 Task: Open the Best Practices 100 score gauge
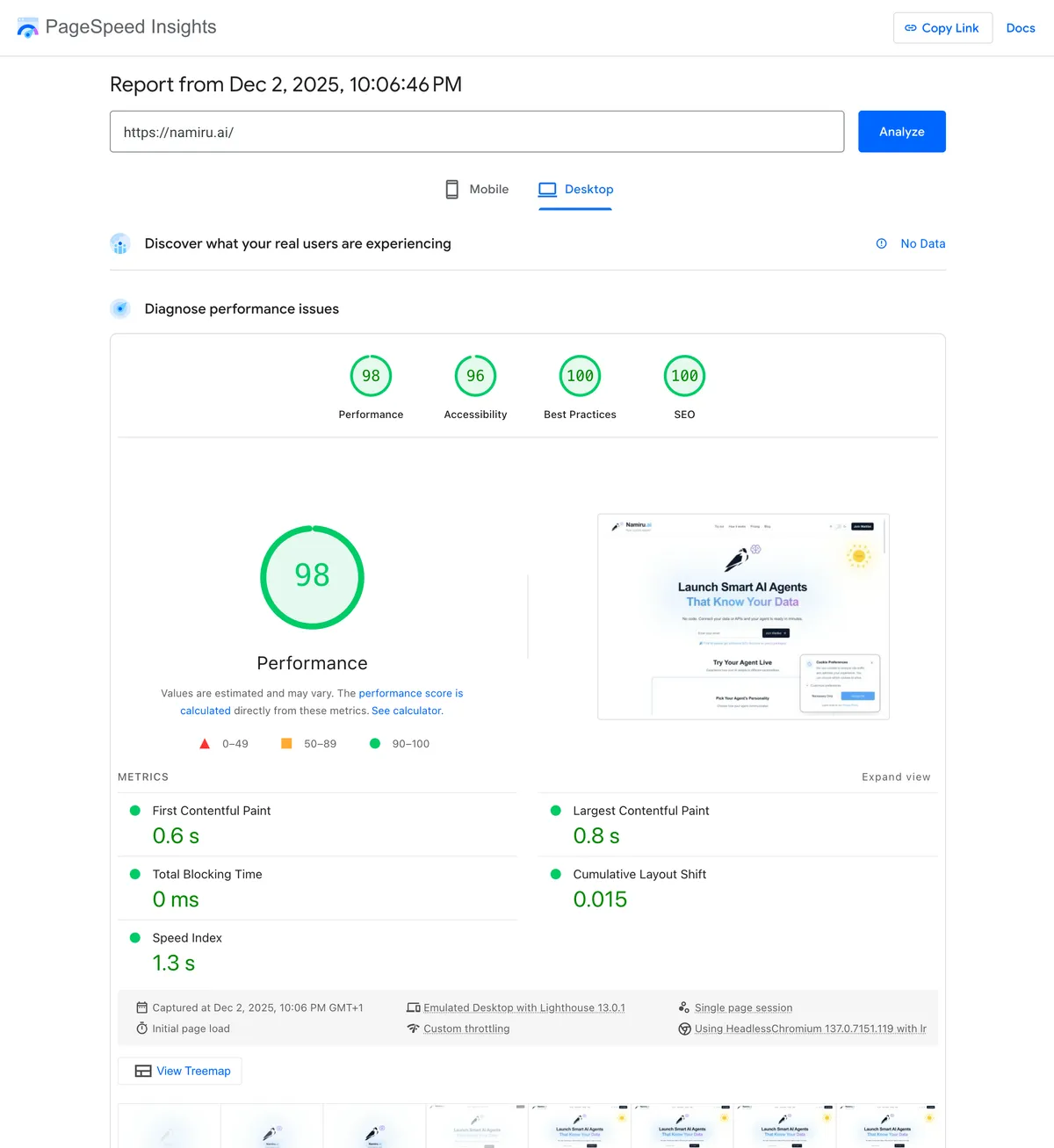(580, 376)
